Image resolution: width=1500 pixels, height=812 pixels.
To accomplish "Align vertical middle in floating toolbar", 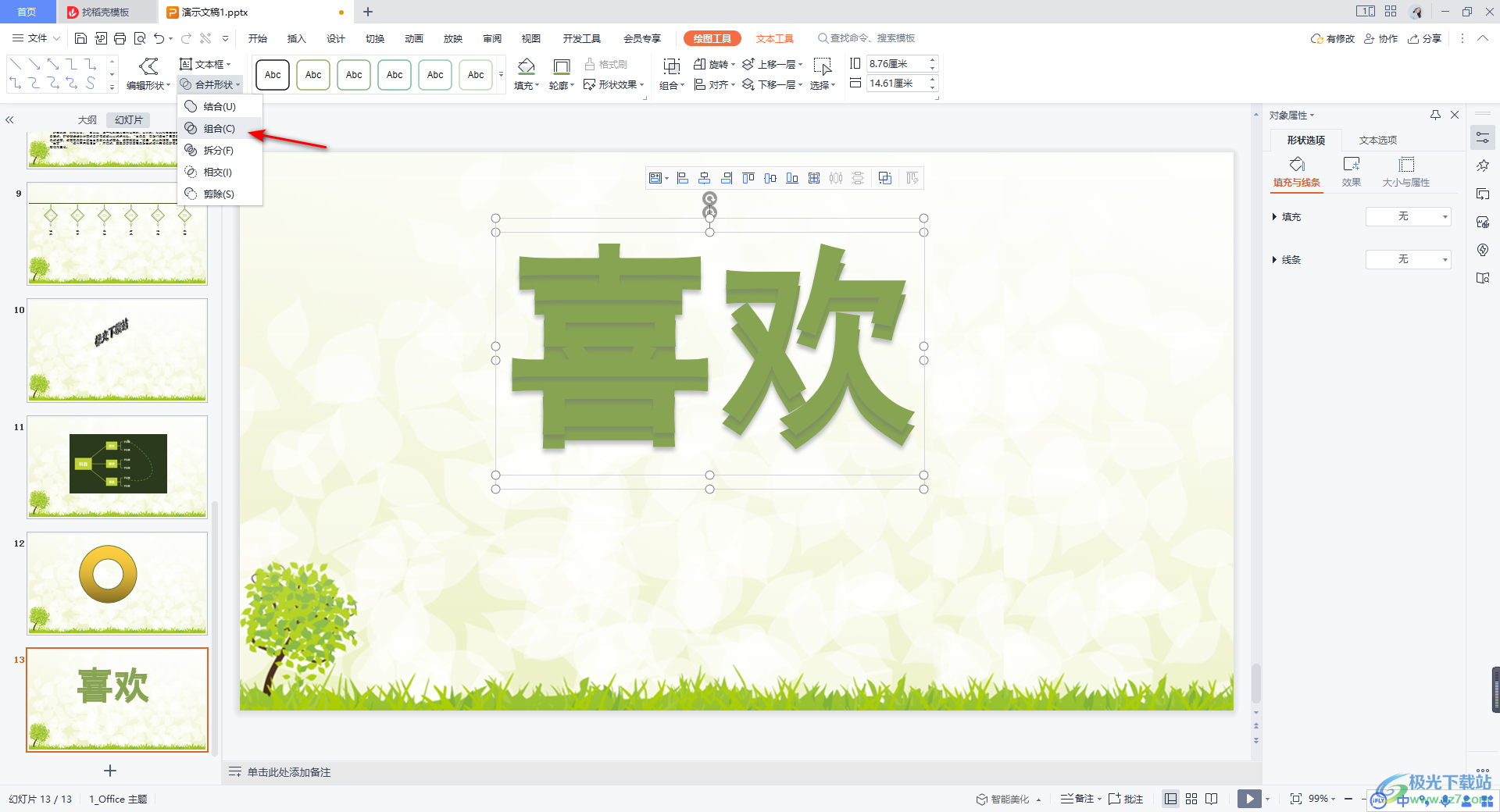I will 770,178.
